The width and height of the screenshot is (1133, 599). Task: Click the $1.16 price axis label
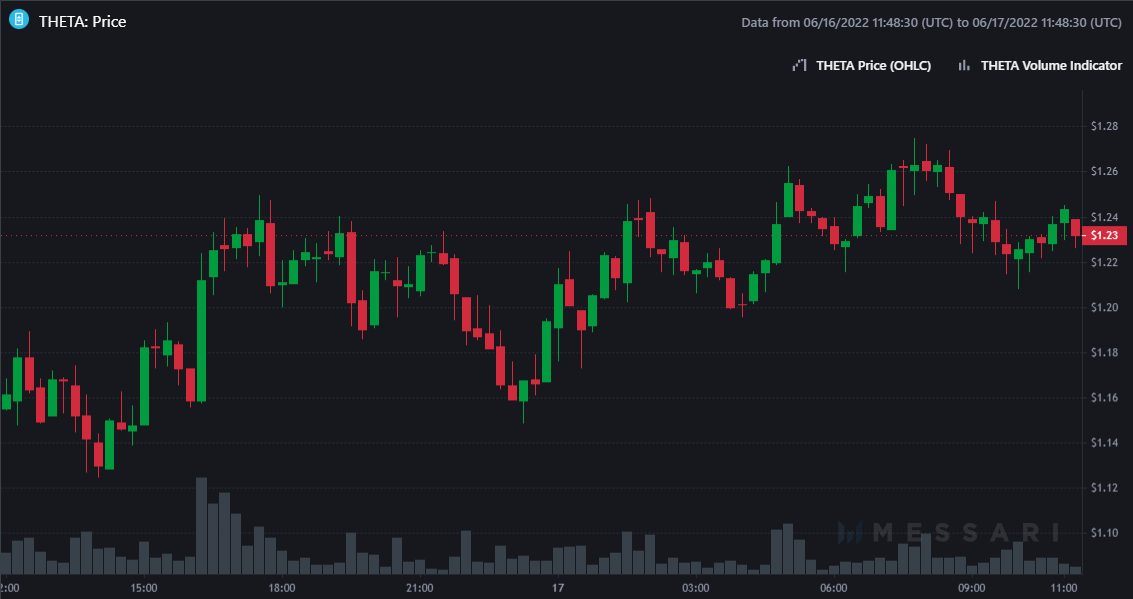click(x=1105, y=397)
